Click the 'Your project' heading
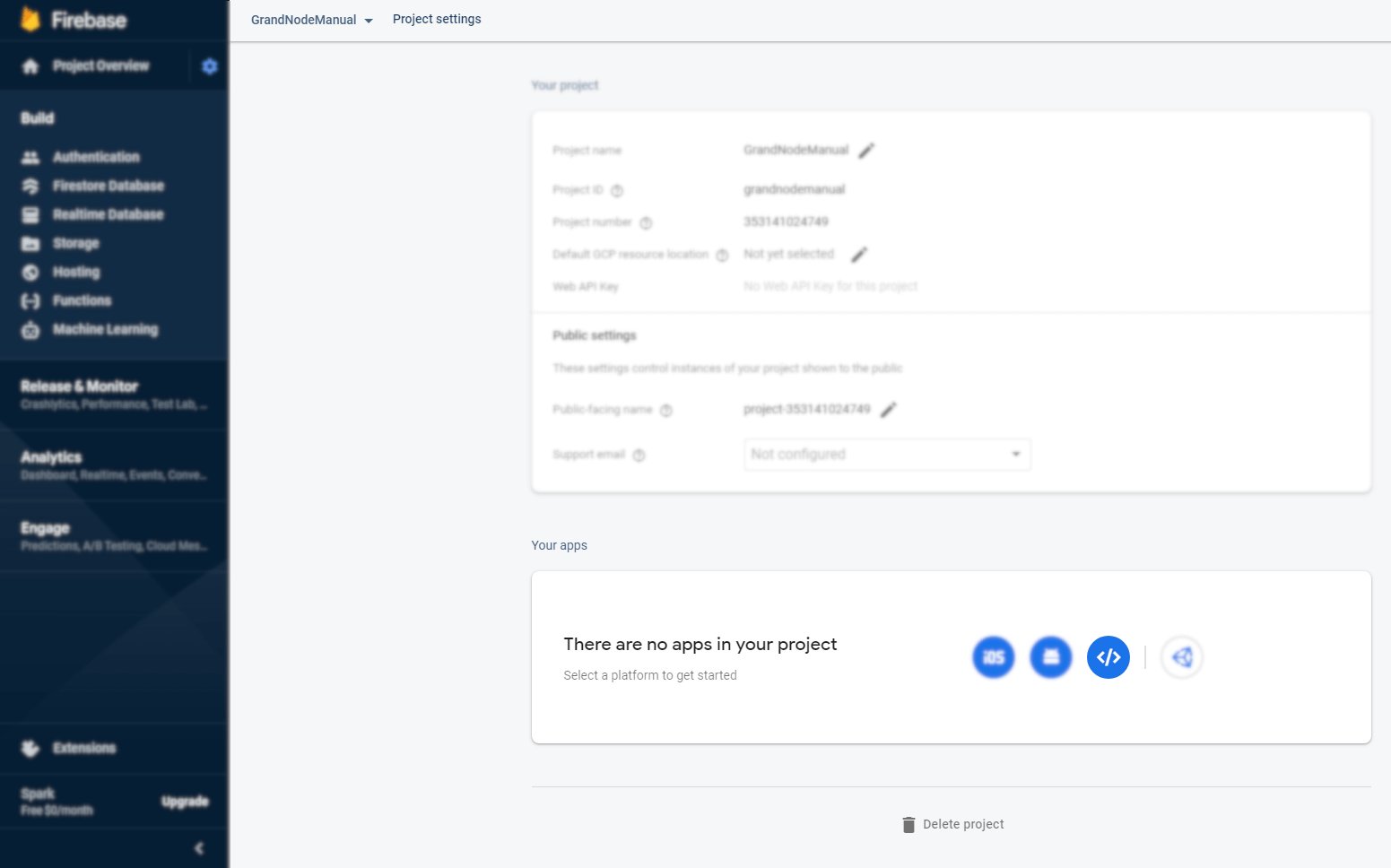The image size is (1391, 868). pos(565,85)
